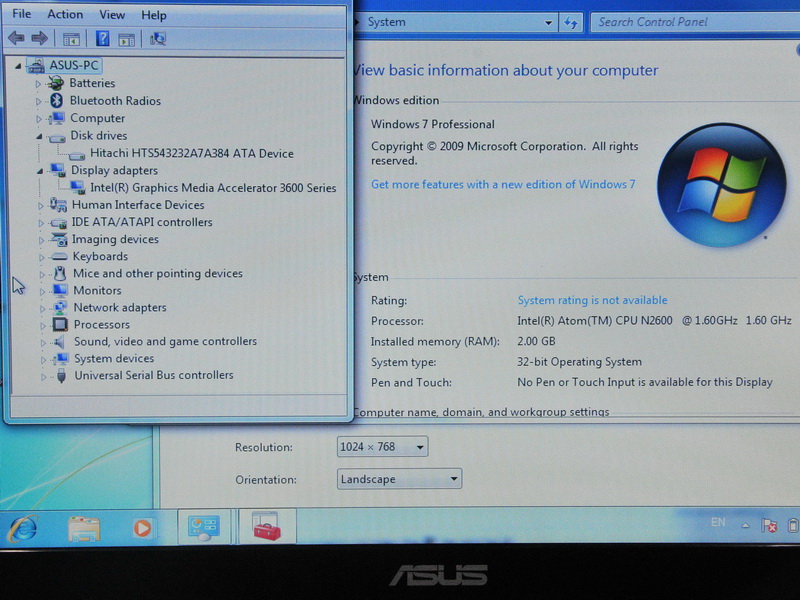800x600 pixels.
Task: Click Show/Hide Console Tree toolbar icon
Action: (71, 39)
